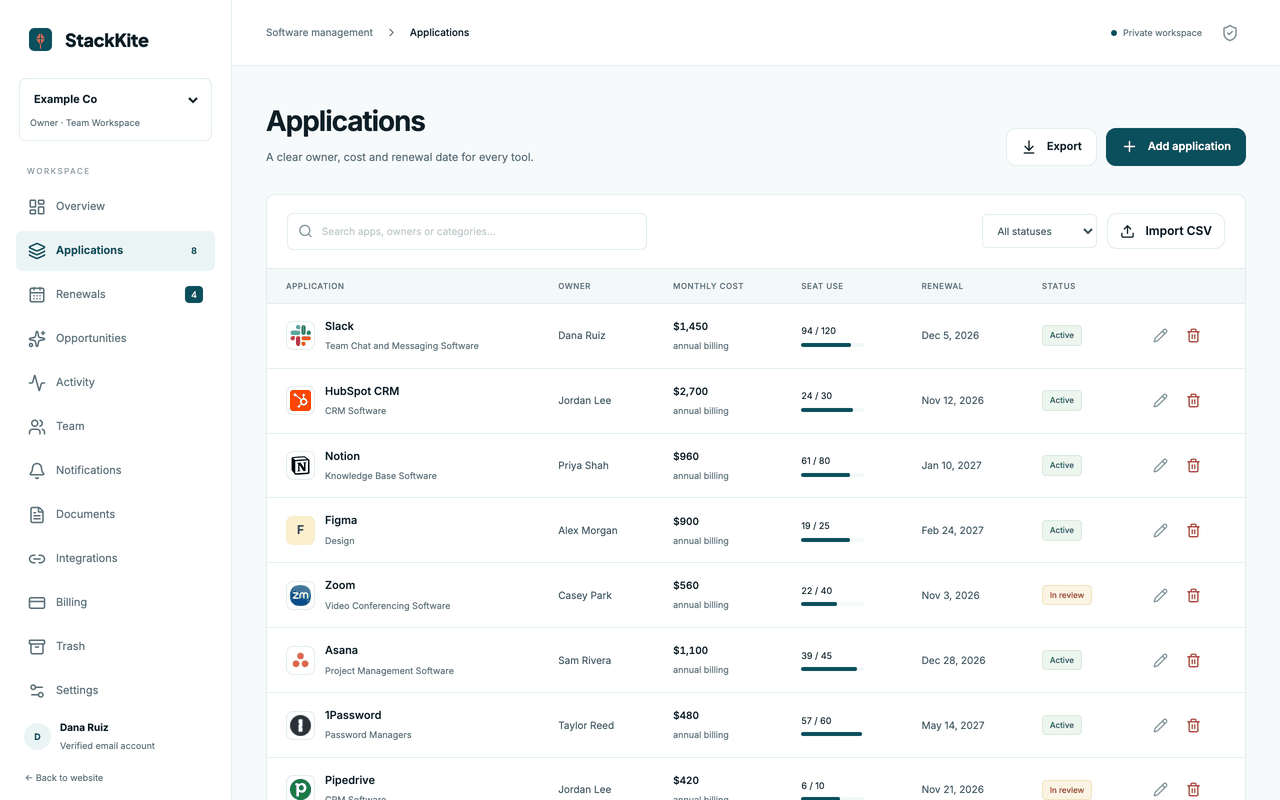1280x800 pixels.
Task: Click the Figma letter F avatar
Action: (300, 531)
